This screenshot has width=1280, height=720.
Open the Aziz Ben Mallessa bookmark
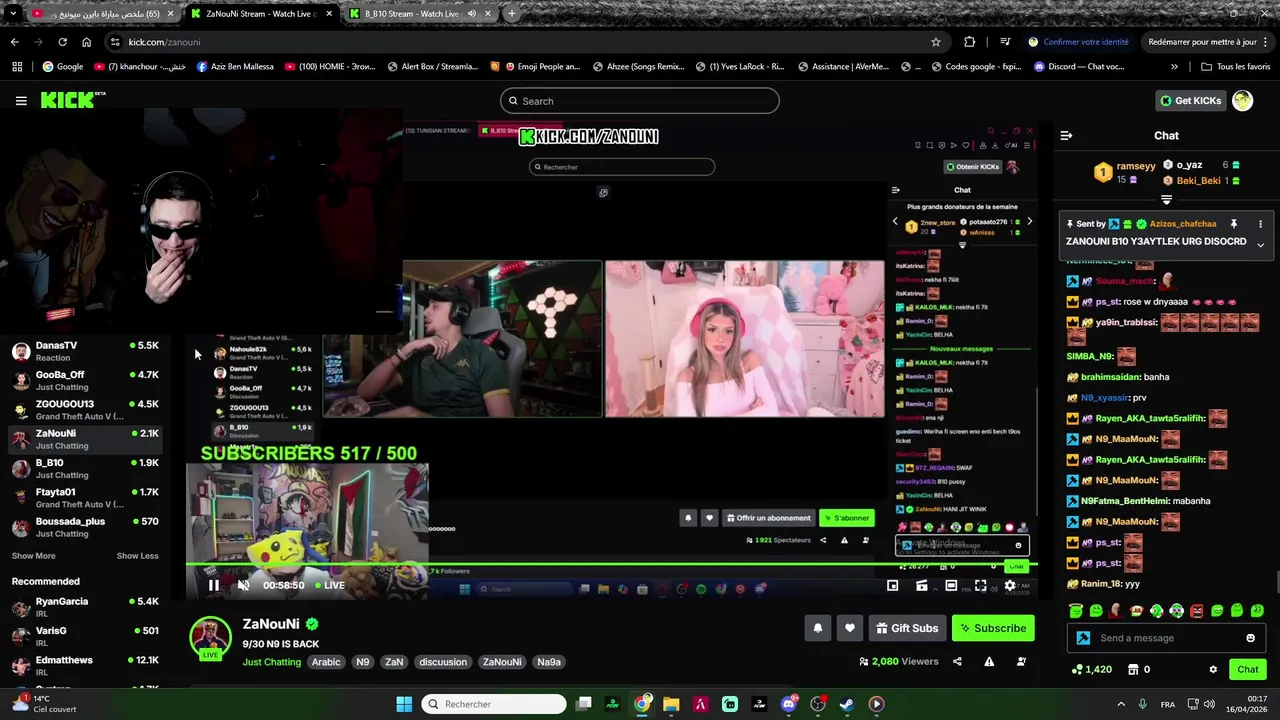coord(235,67)
